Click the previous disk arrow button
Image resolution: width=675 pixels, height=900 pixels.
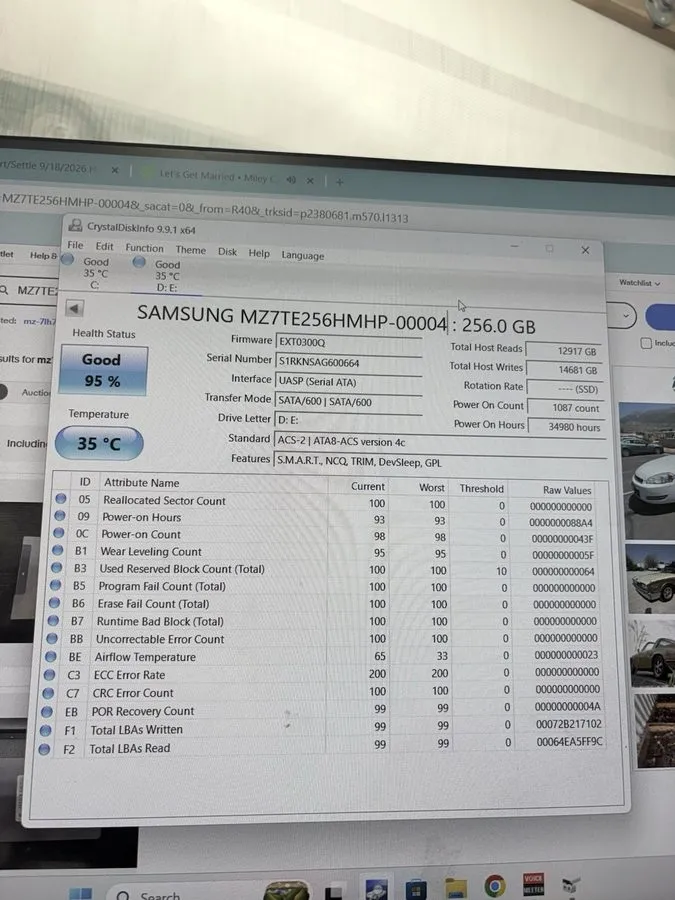tap(74, 308)
